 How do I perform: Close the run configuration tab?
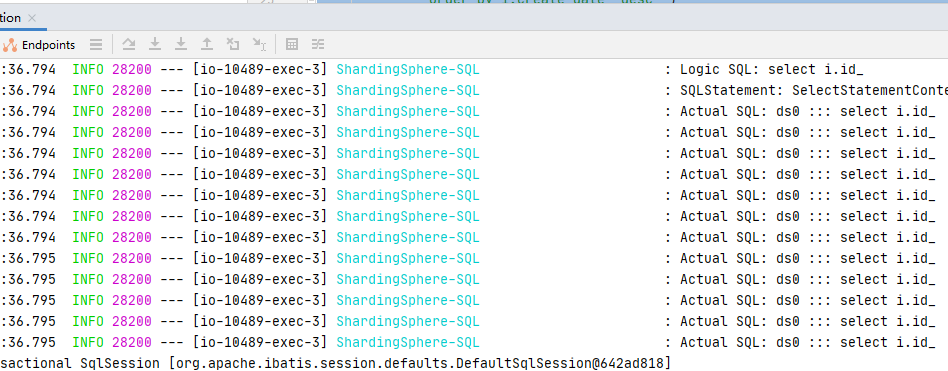tap(32, 18)
